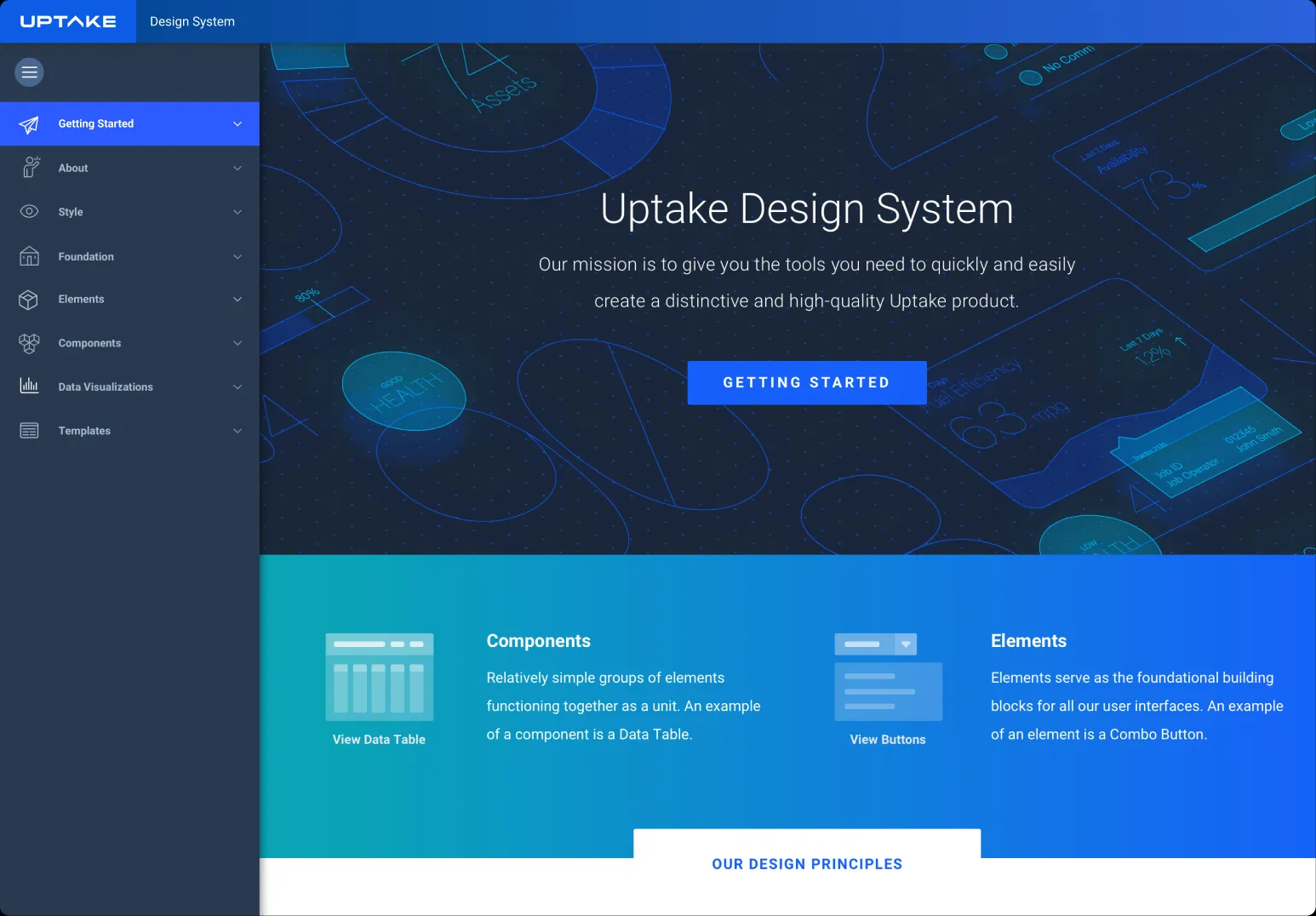The image size is (1316, 916).
Task: Click the Our Design Principles tab
Action: coord(807,864)
